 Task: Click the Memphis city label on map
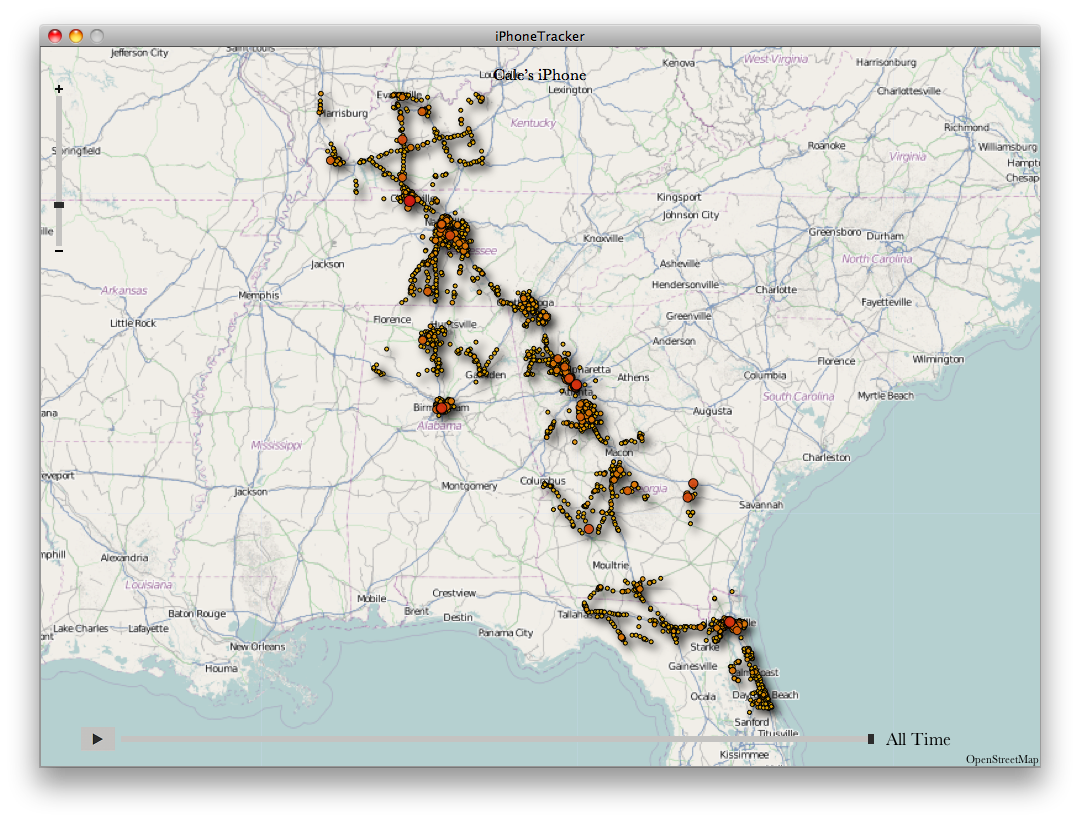259,295
